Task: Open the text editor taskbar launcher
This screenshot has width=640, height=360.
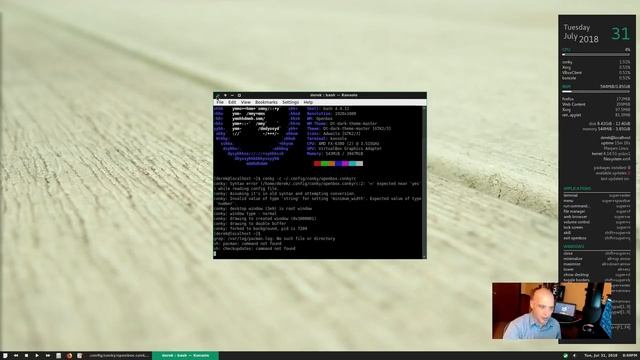Action: (x=80, y=356)
